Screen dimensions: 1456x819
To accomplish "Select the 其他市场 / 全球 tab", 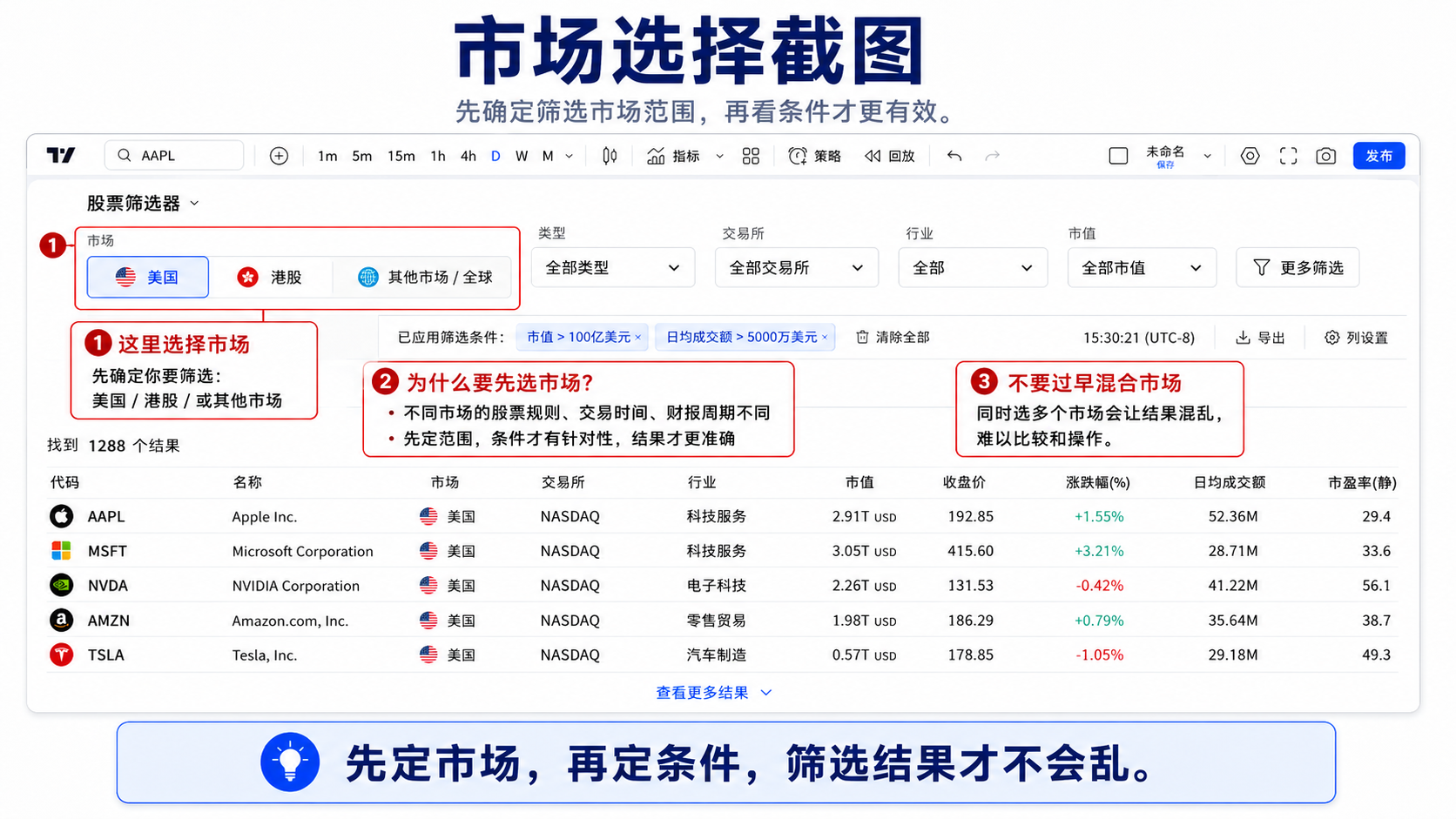I will tap(425, 277).
